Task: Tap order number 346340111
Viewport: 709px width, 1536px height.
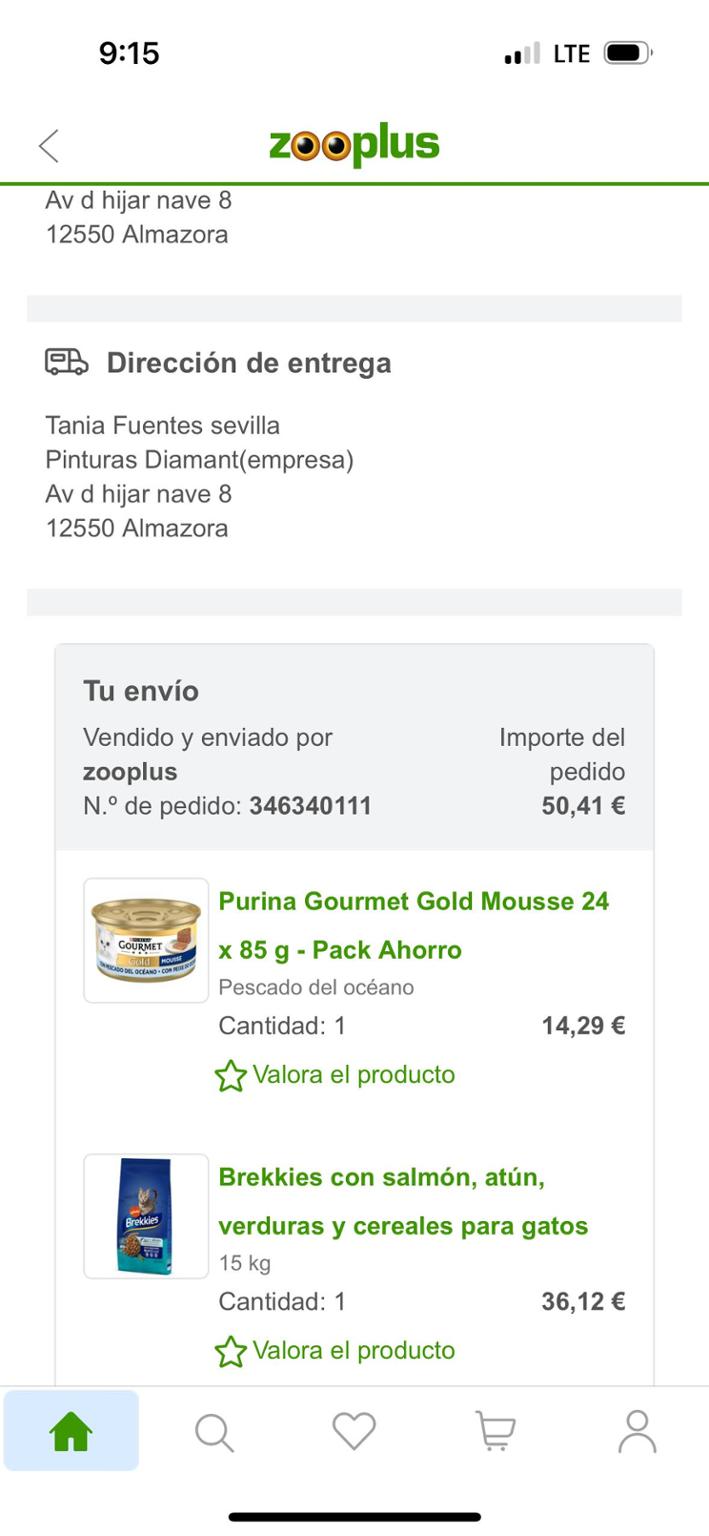Action: [x=310, y=806]
